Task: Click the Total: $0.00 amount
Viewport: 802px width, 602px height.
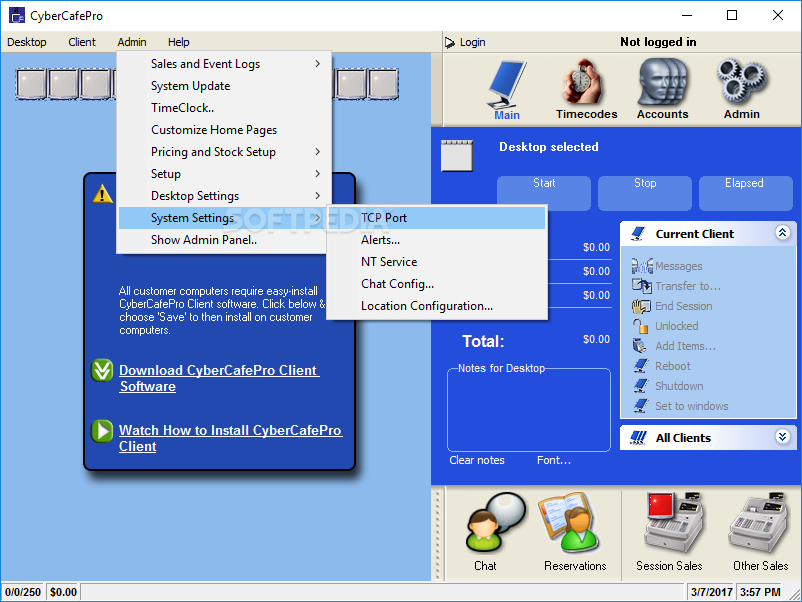Action: [596, 340]
